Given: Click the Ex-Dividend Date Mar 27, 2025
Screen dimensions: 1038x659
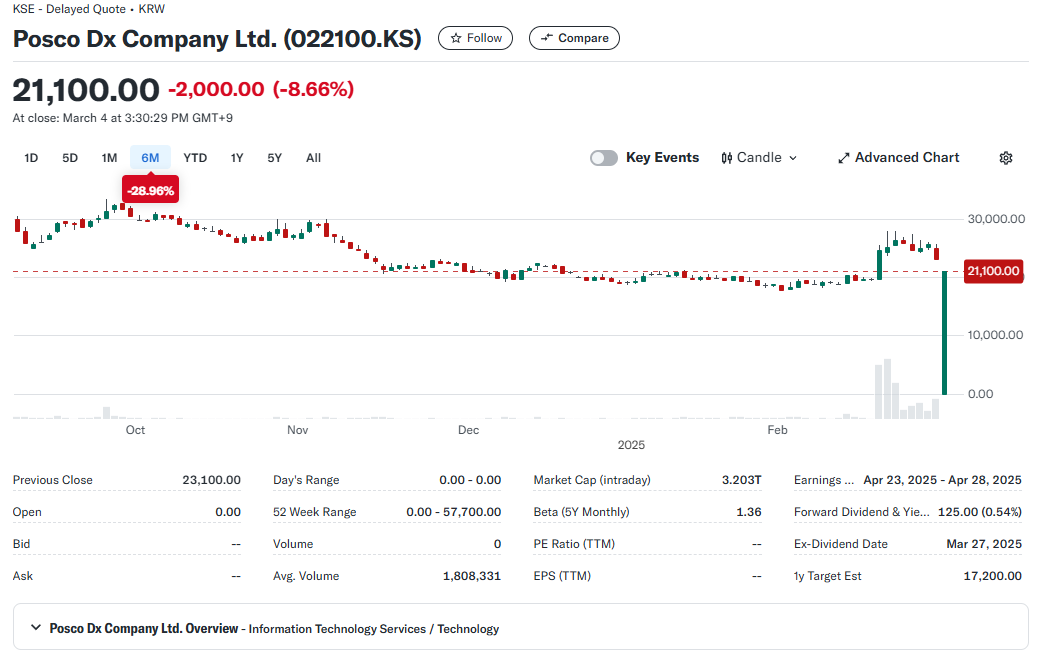Looking at the screenshot, I should (x=984, y=544).
